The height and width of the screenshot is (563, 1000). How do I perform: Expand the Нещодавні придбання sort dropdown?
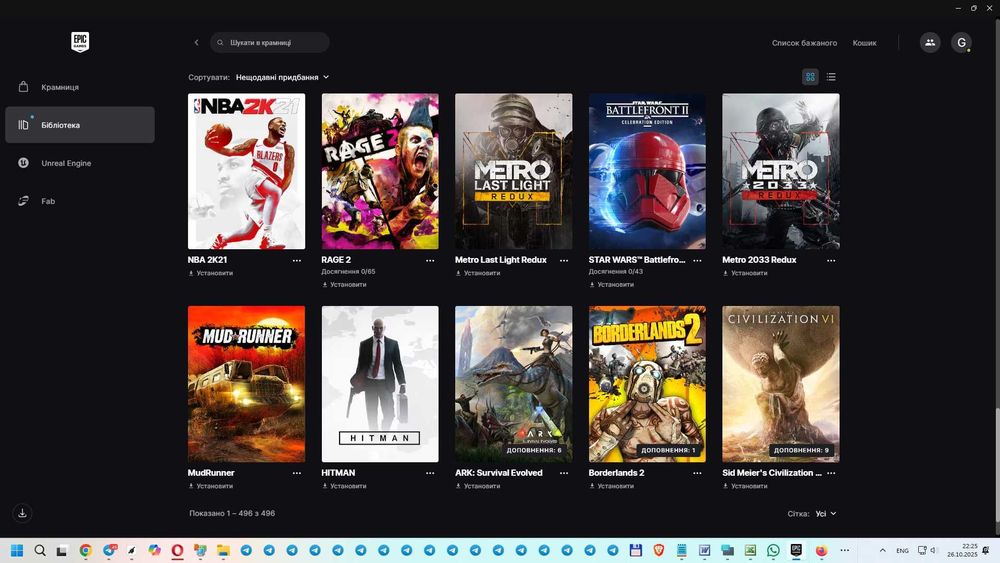283,77
